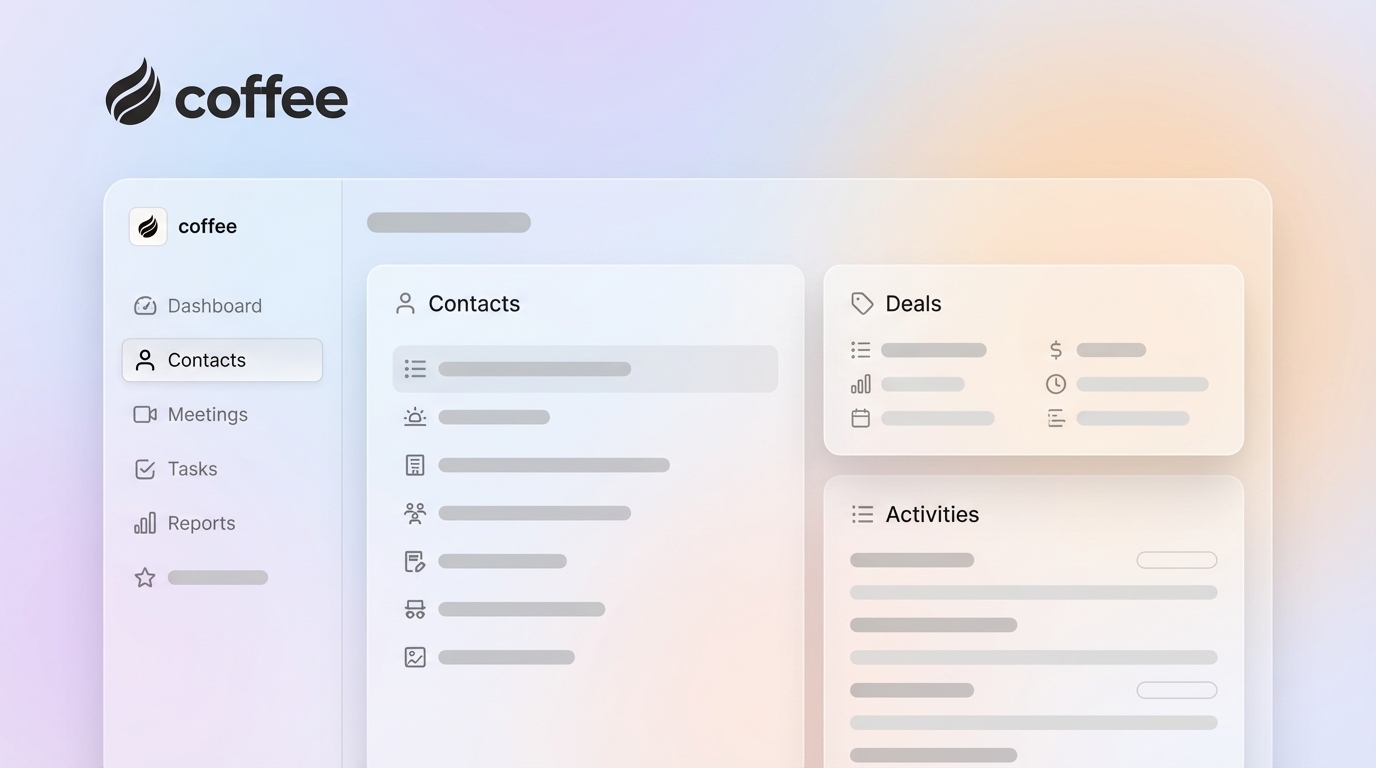Viewport: 1376px width, 768px height.
Task: Click the list icon beside Activities heading
Action: (x=861, y=514)
